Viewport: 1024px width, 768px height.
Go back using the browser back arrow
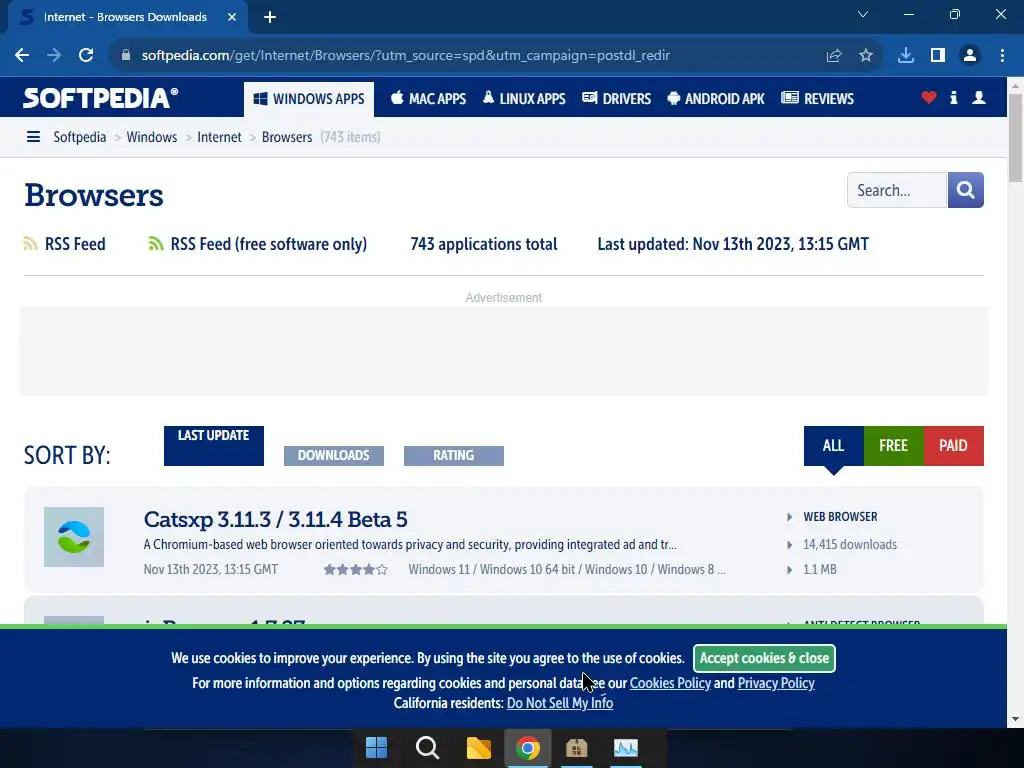tap(22, 56)
